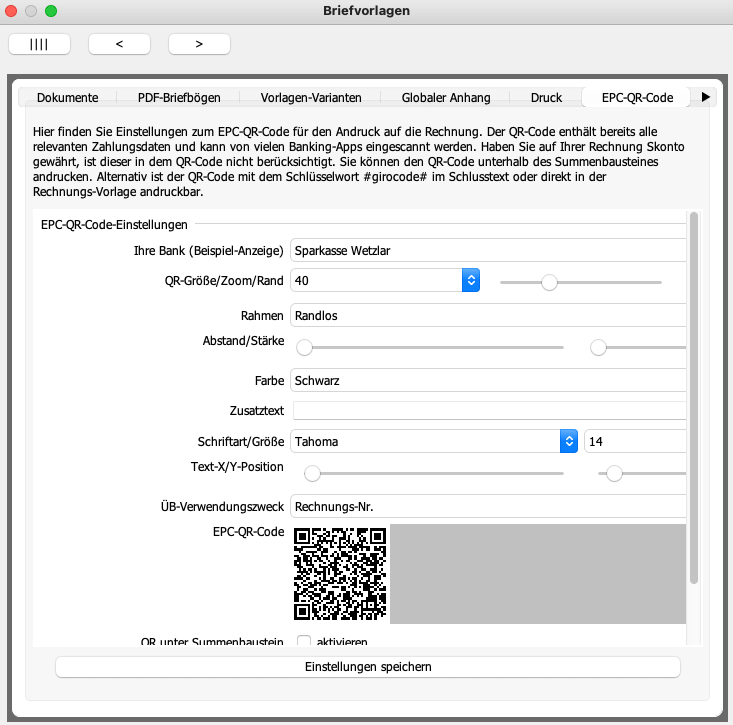The height and width of the screenshot is (725, 733).
Task: Maximize the Briefvorlagen window with green button
Action: 51,11
